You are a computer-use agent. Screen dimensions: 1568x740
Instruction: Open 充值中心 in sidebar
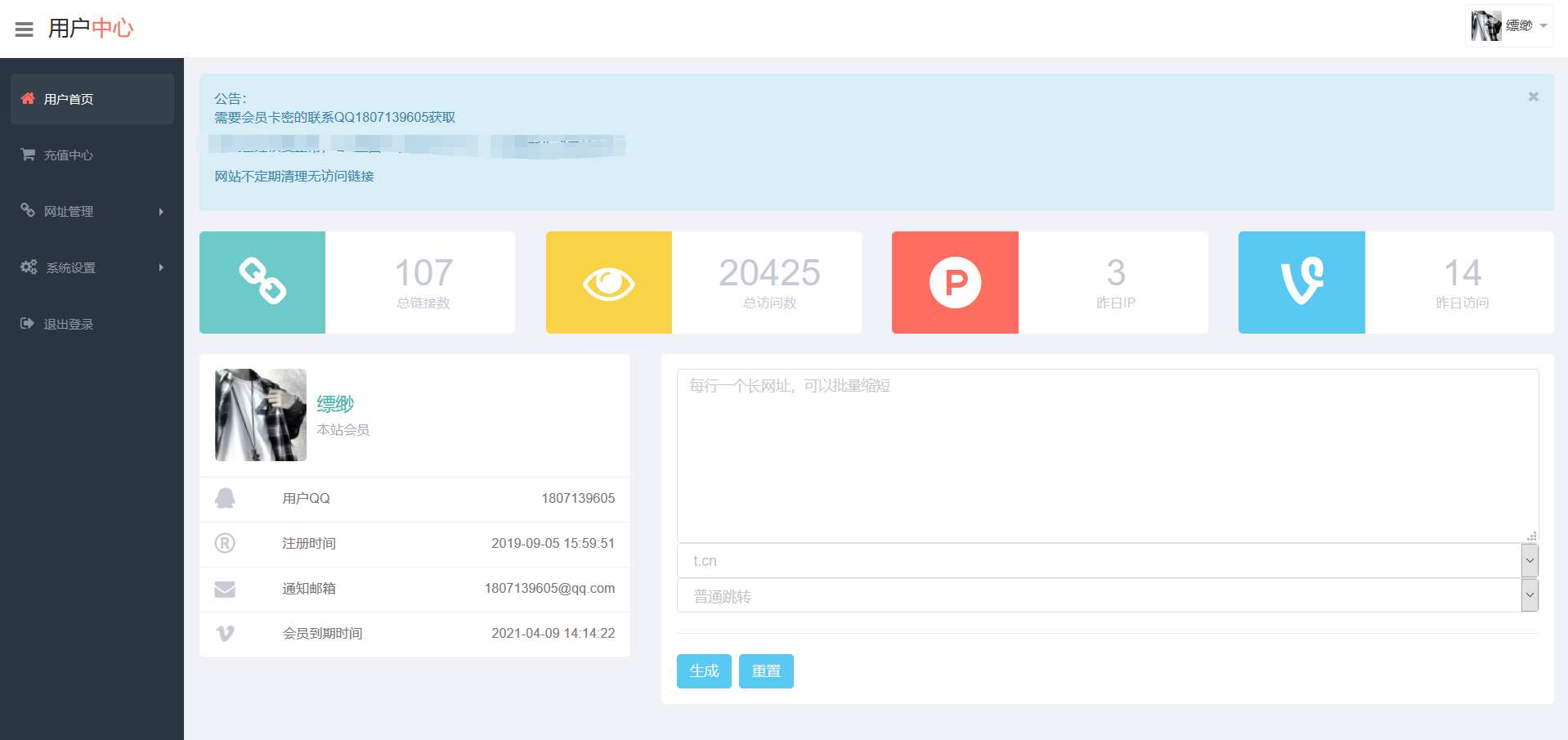92,155
